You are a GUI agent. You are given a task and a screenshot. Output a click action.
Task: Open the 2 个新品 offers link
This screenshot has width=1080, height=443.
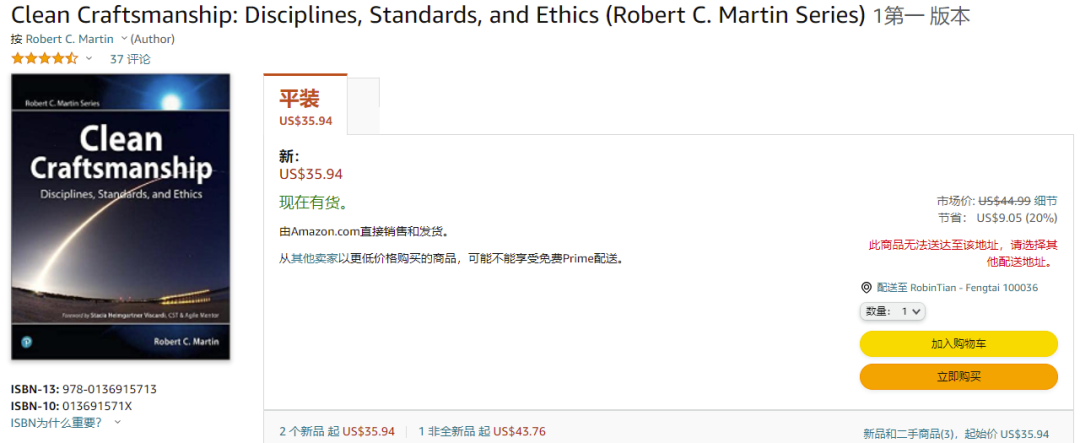[308, 432]
